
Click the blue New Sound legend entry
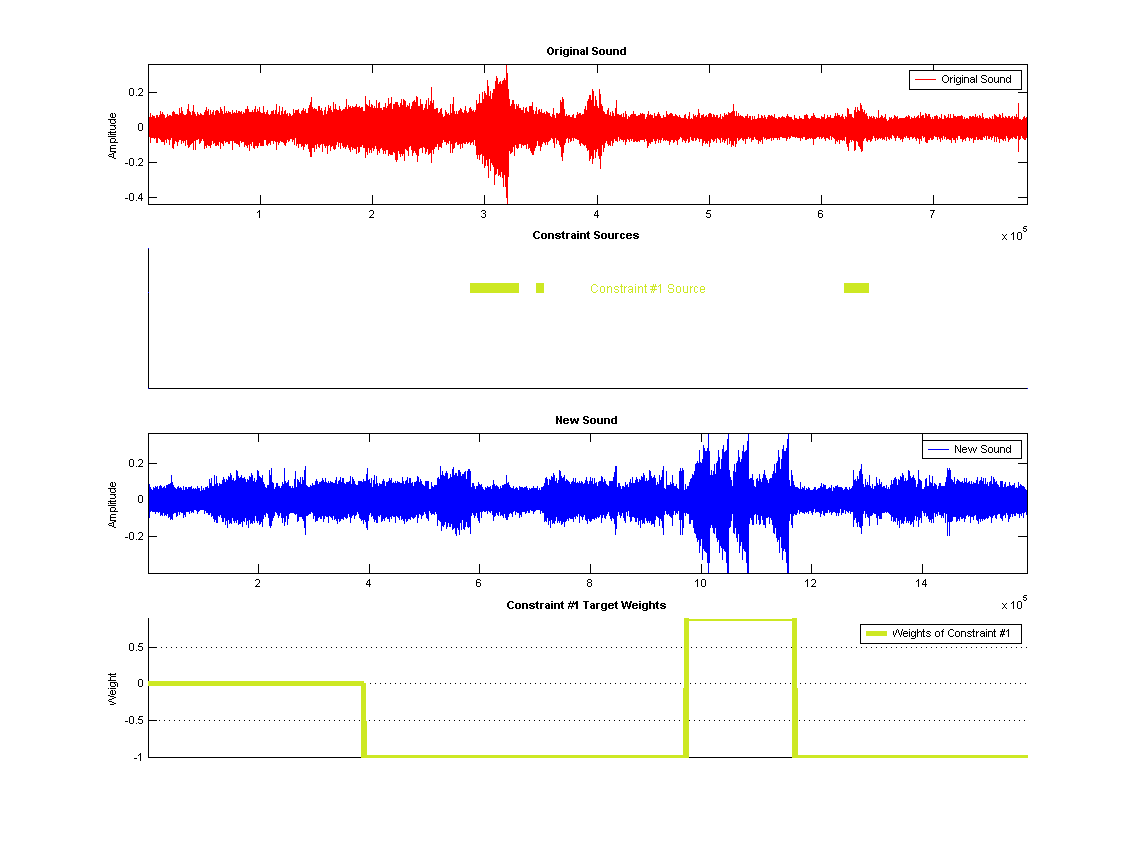(x=971, y=450)
